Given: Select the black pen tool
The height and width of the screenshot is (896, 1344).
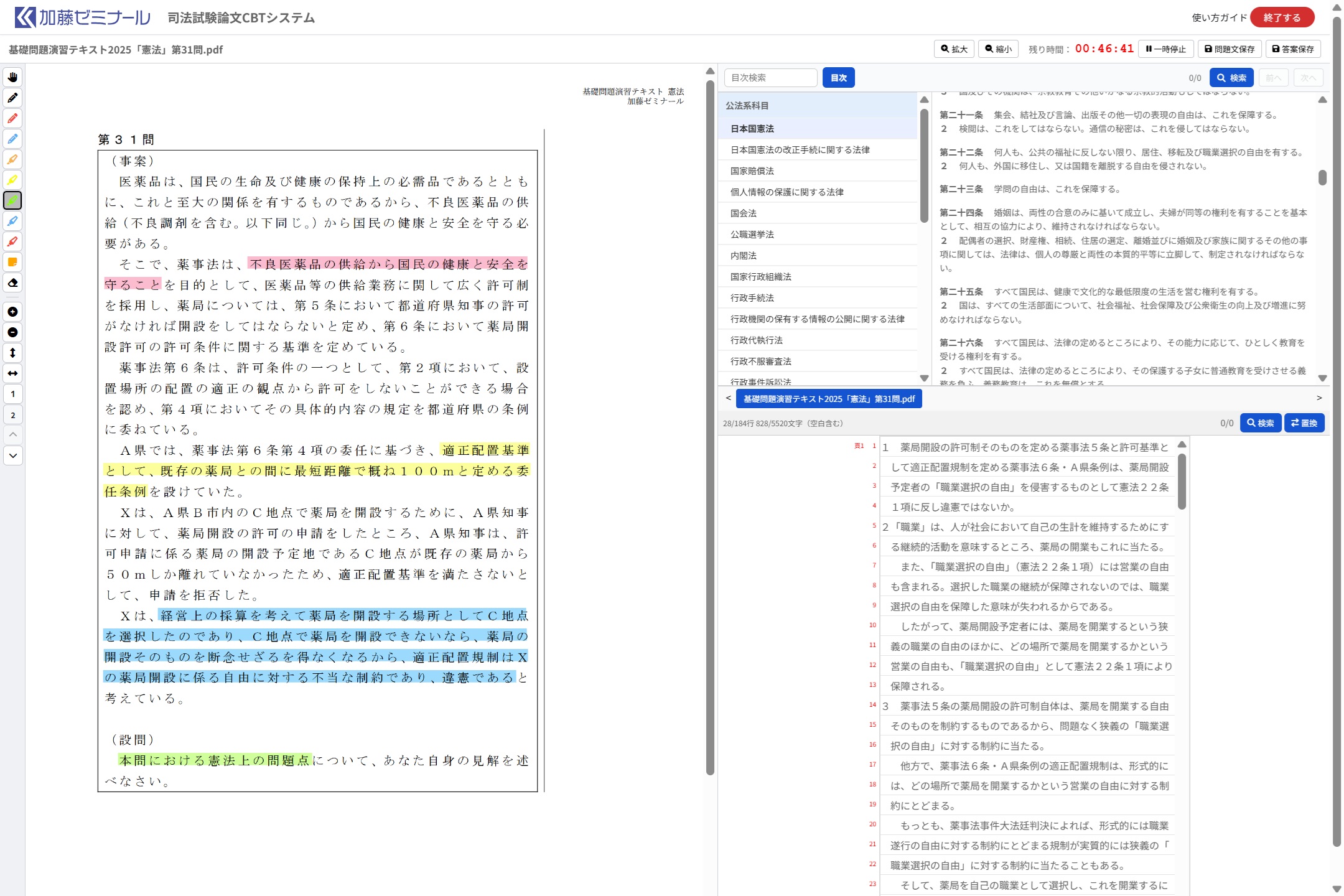Looking at the screenshot, I should click(x=12, y=98).
